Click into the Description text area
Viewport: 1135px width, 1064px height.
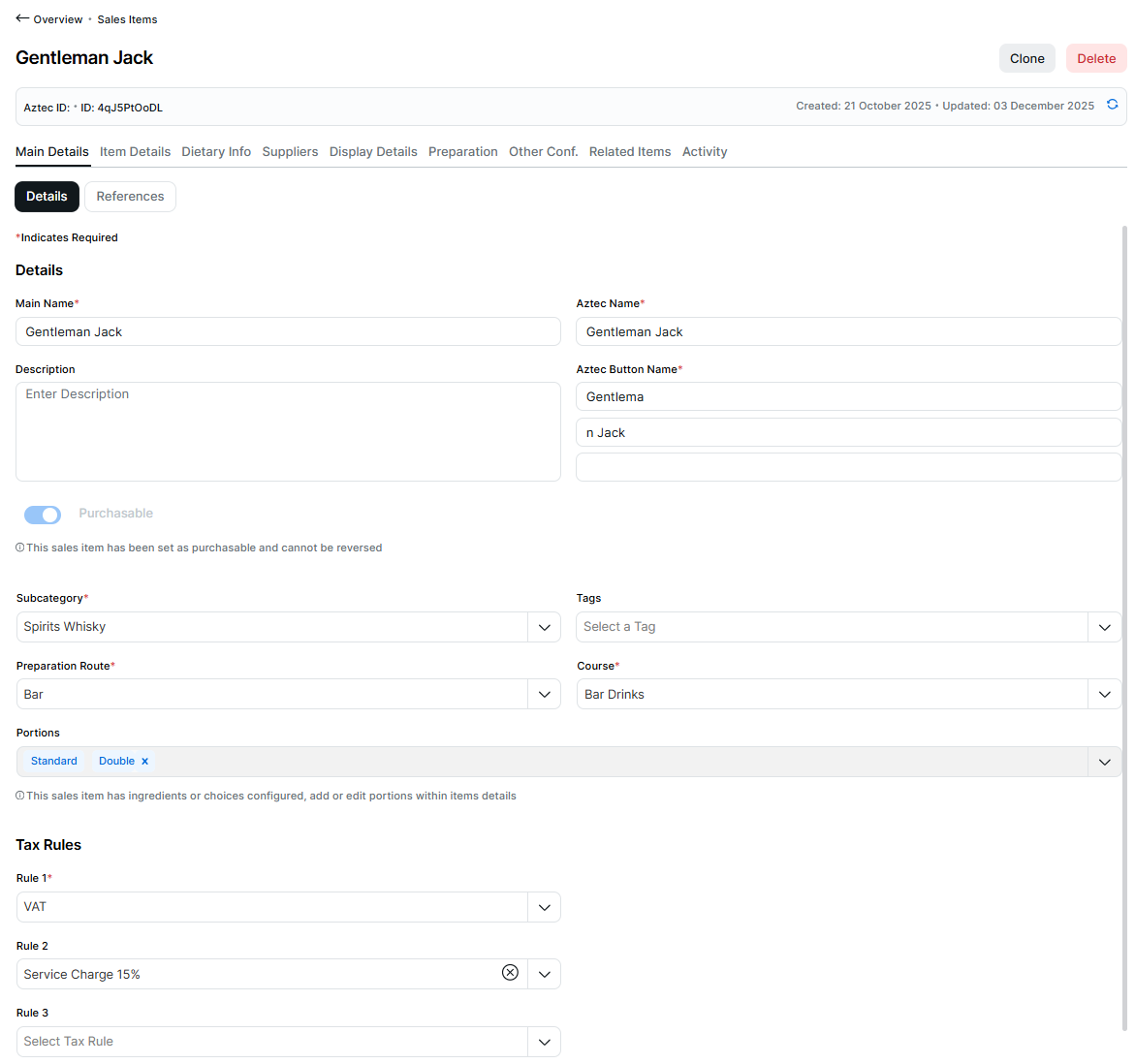288,432
